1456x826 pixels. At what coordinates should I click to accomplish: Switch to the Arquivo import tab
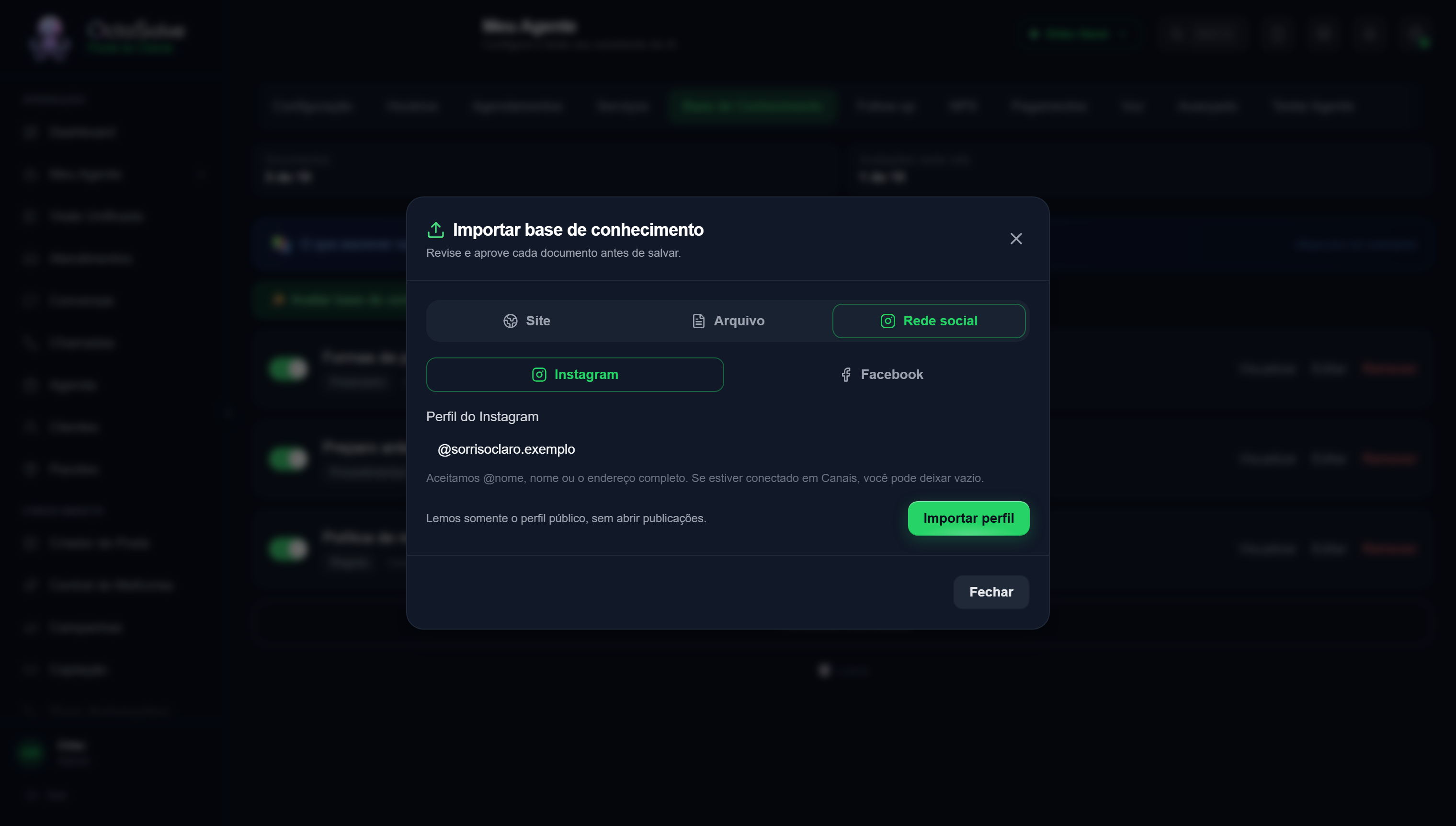tap(728, 321)
